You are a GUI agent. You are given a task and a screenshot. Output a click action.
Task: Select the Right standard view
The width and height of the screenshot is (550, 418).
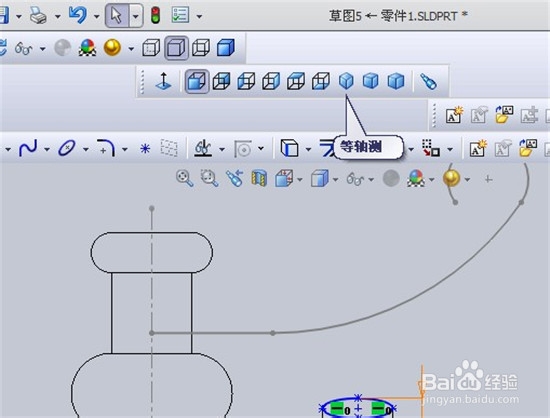point(271,81)
